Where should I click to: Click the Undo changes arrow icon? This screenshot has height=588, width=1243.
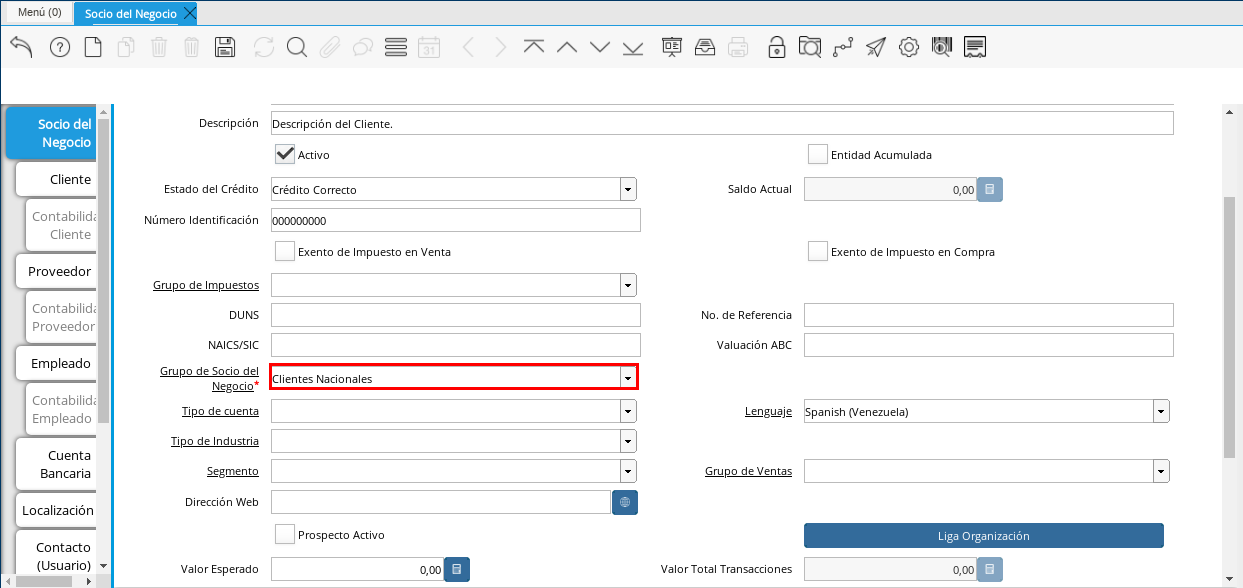click(21, 47)
